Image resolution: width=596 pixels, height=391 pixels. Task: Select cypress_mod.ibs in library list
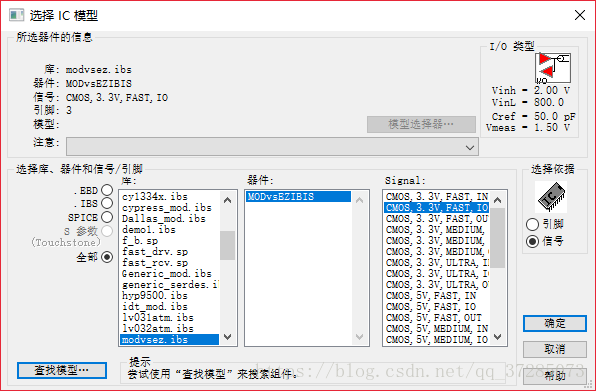point(170,207)
